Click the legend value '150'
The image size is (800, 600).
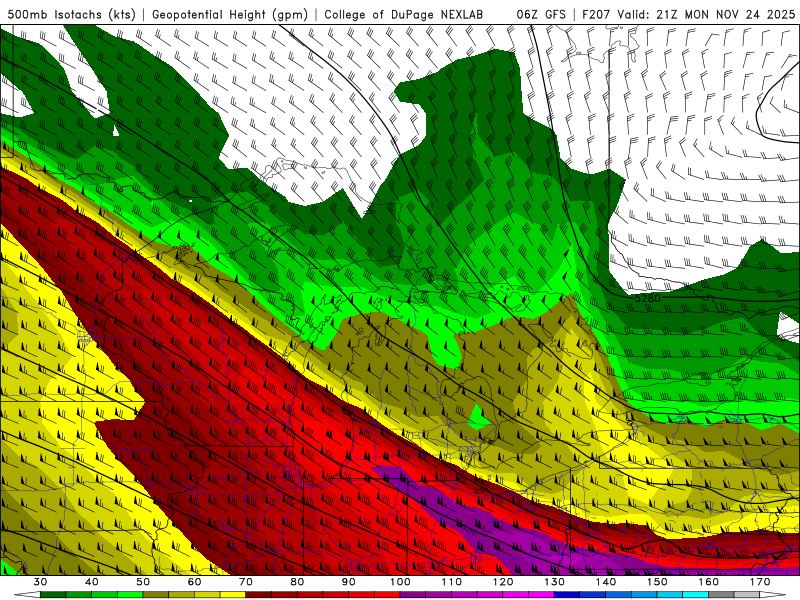658,582
